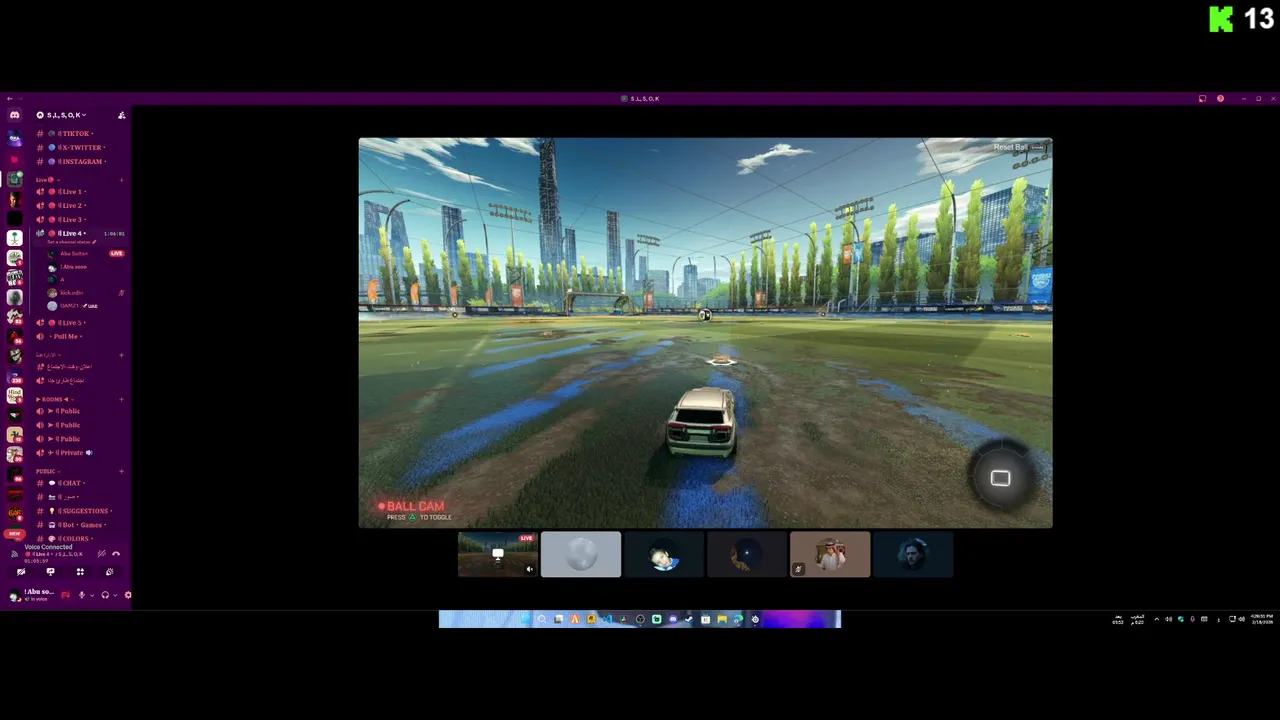
Task: Open the help icon in Discord title bar
Action: 1220,98
